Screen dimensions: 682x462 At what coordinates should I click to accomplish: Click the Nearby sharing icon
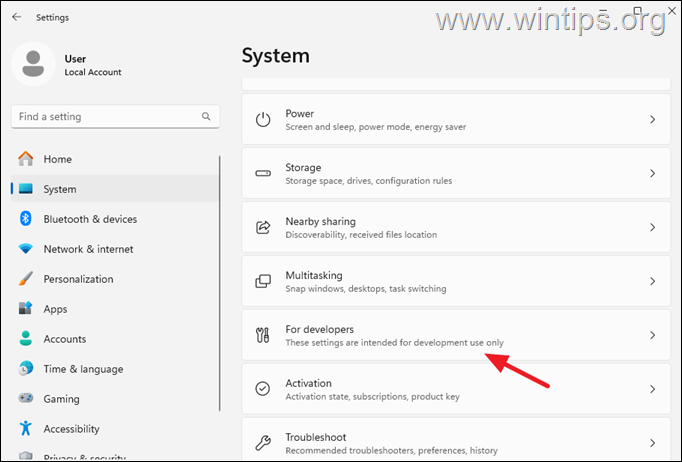point(263,227)
